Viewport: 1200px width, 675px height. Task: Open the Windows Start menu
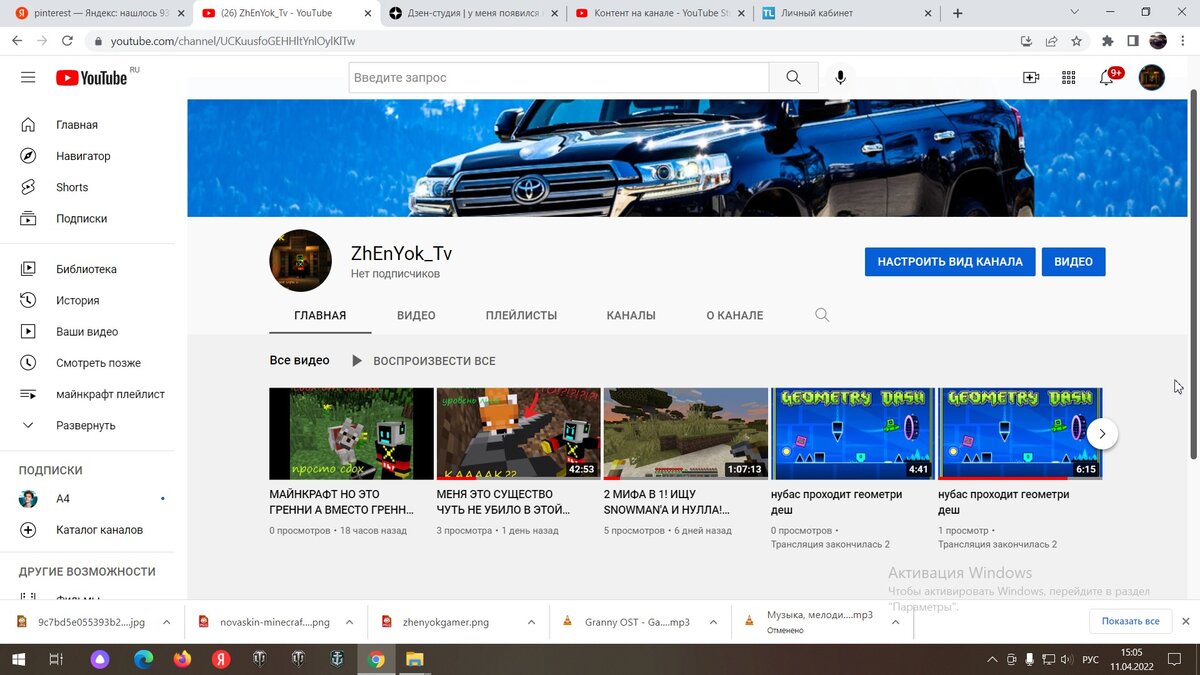18,659
